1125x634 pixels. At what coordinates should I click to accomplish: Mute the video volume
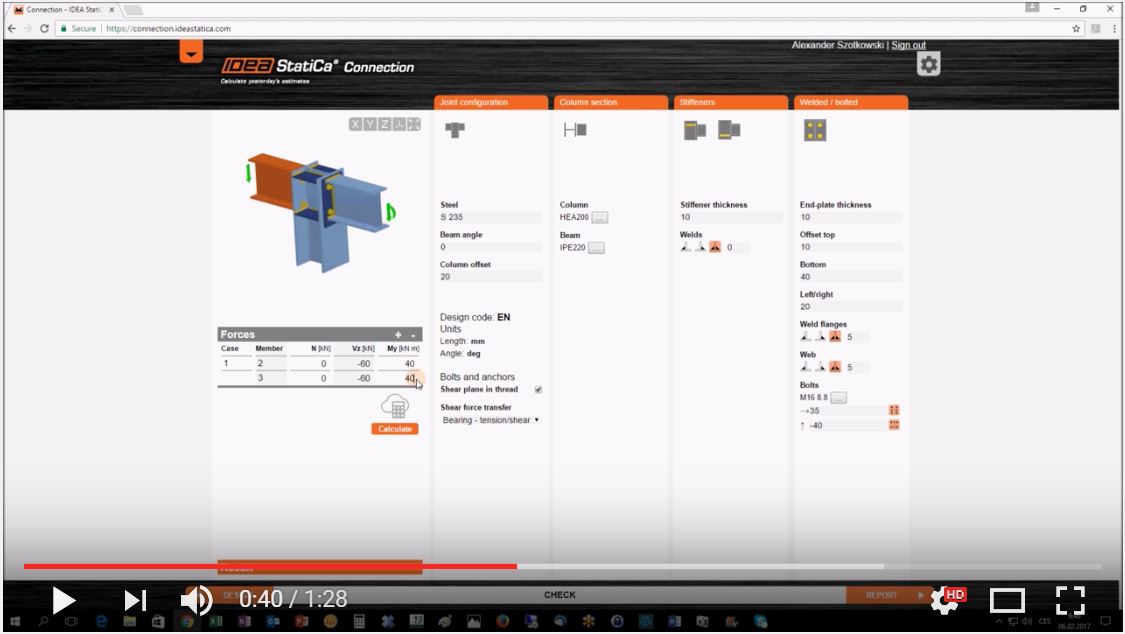tap(196, 600)
